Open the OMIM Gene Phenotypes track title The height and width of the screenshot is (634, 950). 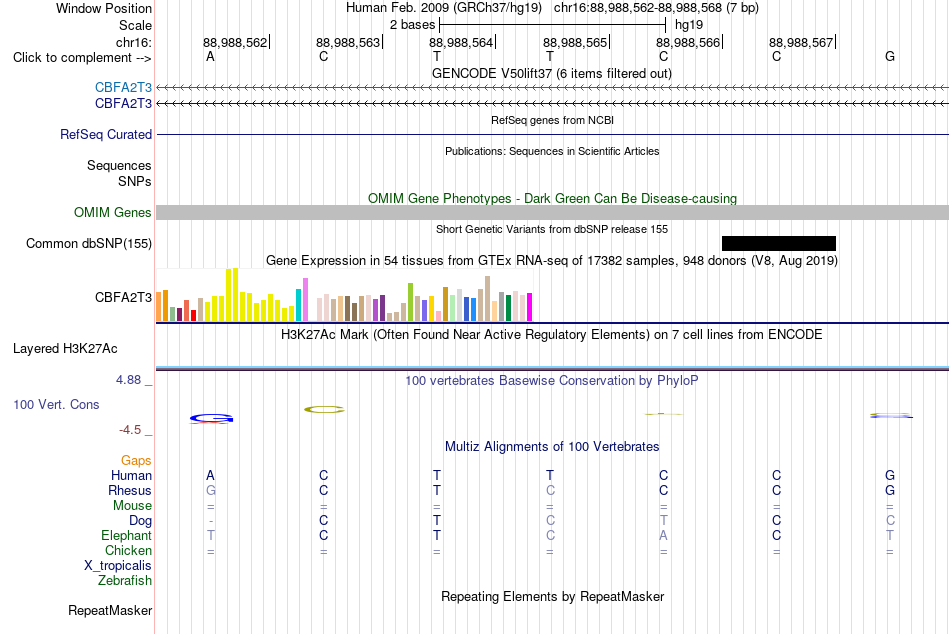point(552,198)
